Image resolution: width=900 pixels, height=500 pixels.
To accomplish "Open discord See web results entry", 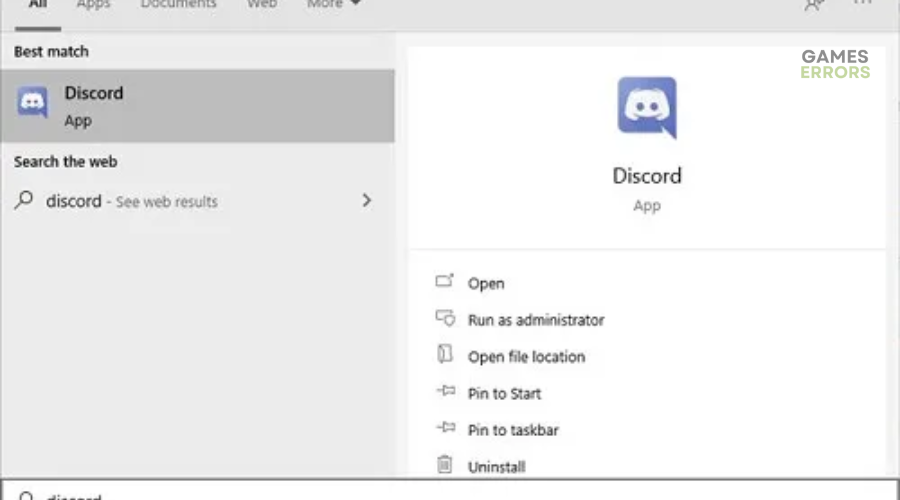I will (197, 201).
